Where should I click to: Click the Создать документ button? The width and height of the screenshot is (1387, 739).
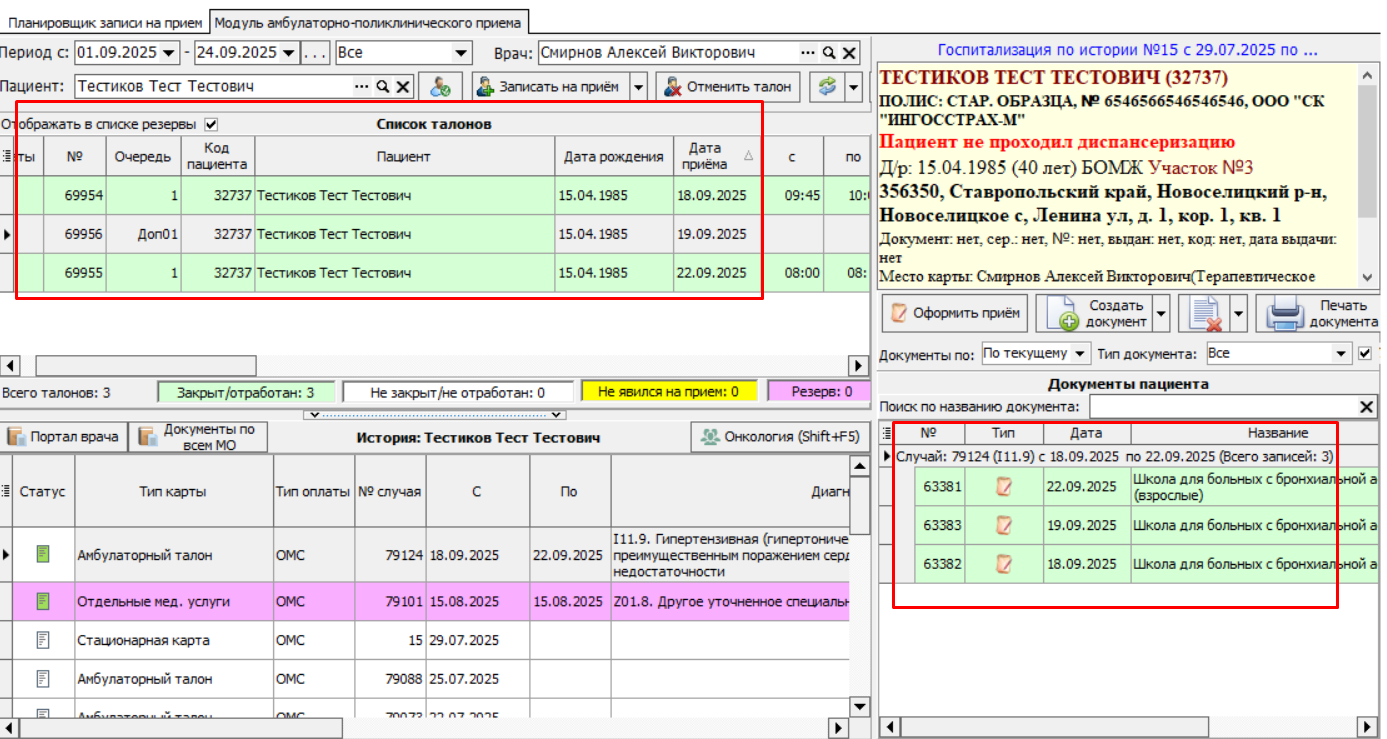pyautogui.click(x=1094, y=314)
